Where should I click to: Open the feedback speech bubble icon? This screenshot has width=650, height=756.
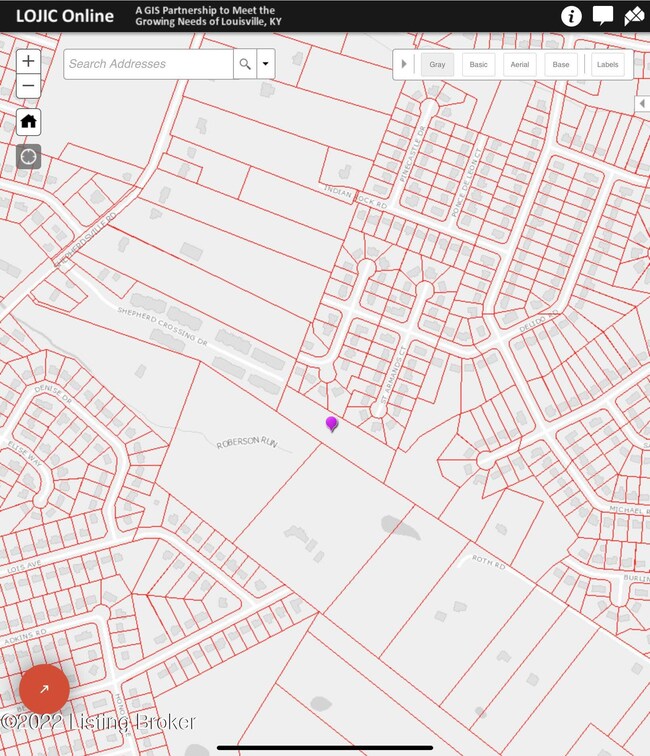tap(603, 16)
